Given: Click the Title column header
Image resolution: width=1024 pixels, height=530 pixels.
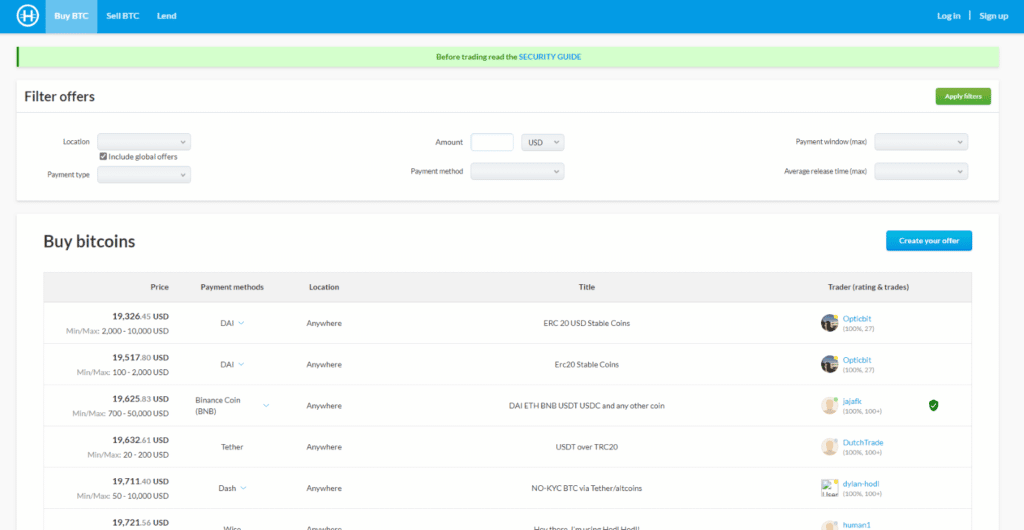Looking at the screenshot, I should (586, 287).
